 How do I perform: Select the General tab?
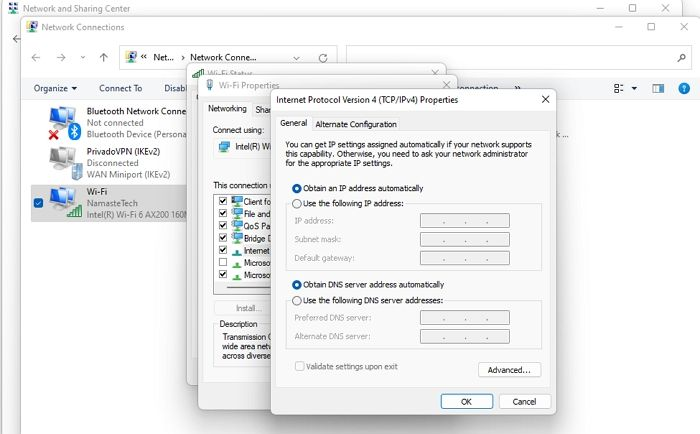293,123
